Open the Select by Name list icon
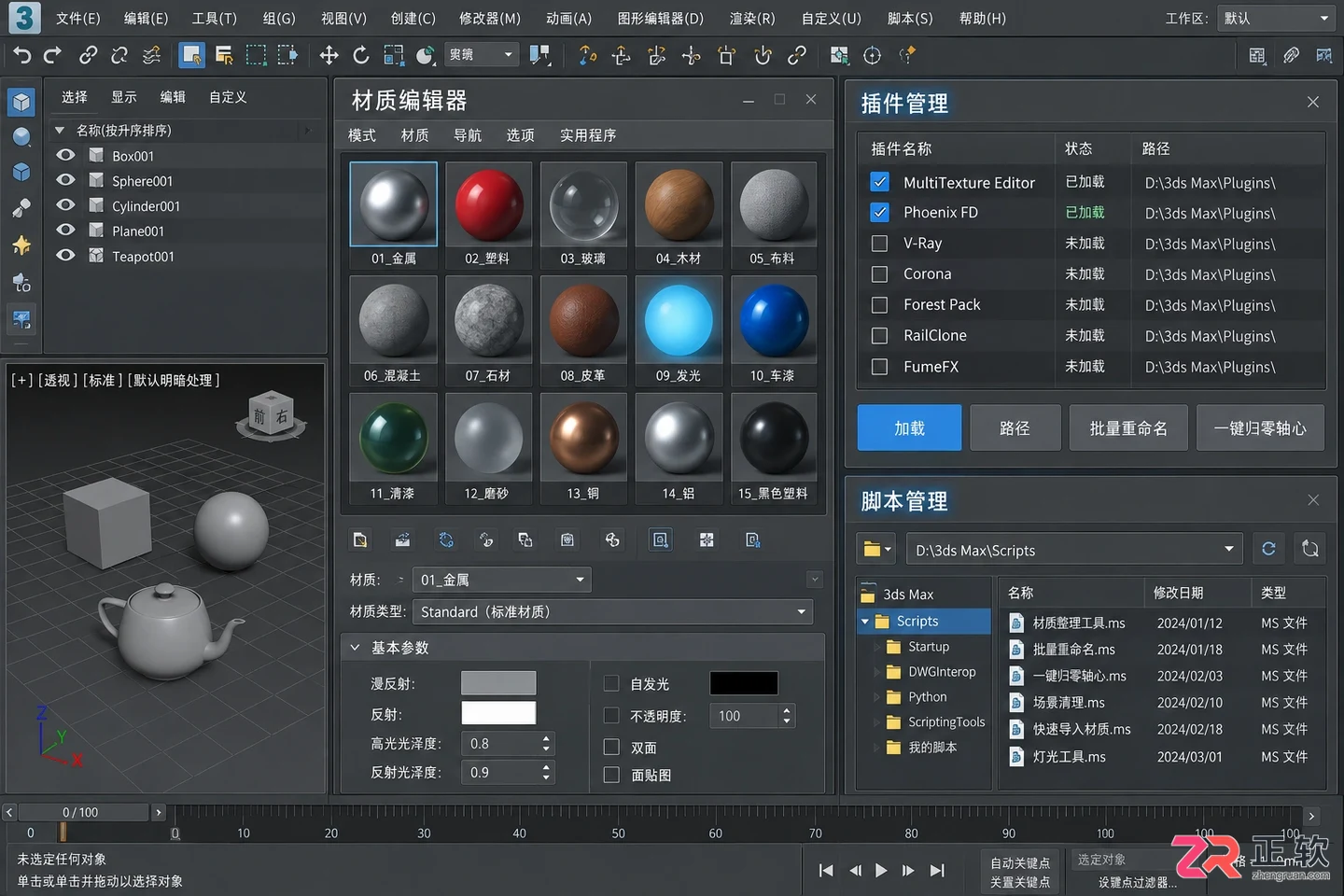Image resolution: width=1344 pixels, height=896 pixels. 224,56
